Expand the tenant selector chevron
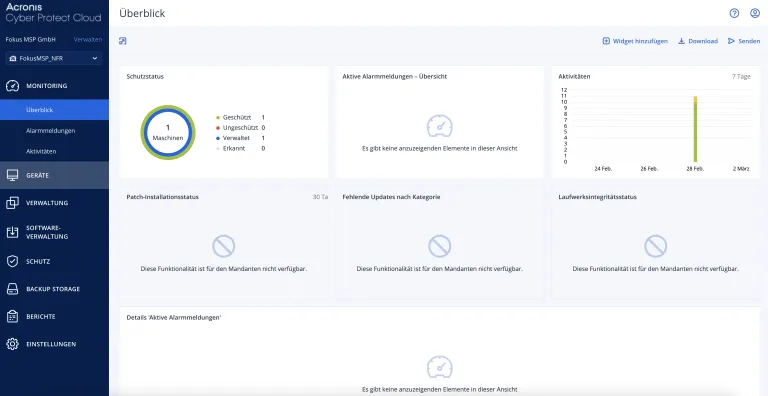 pos(95,58)
